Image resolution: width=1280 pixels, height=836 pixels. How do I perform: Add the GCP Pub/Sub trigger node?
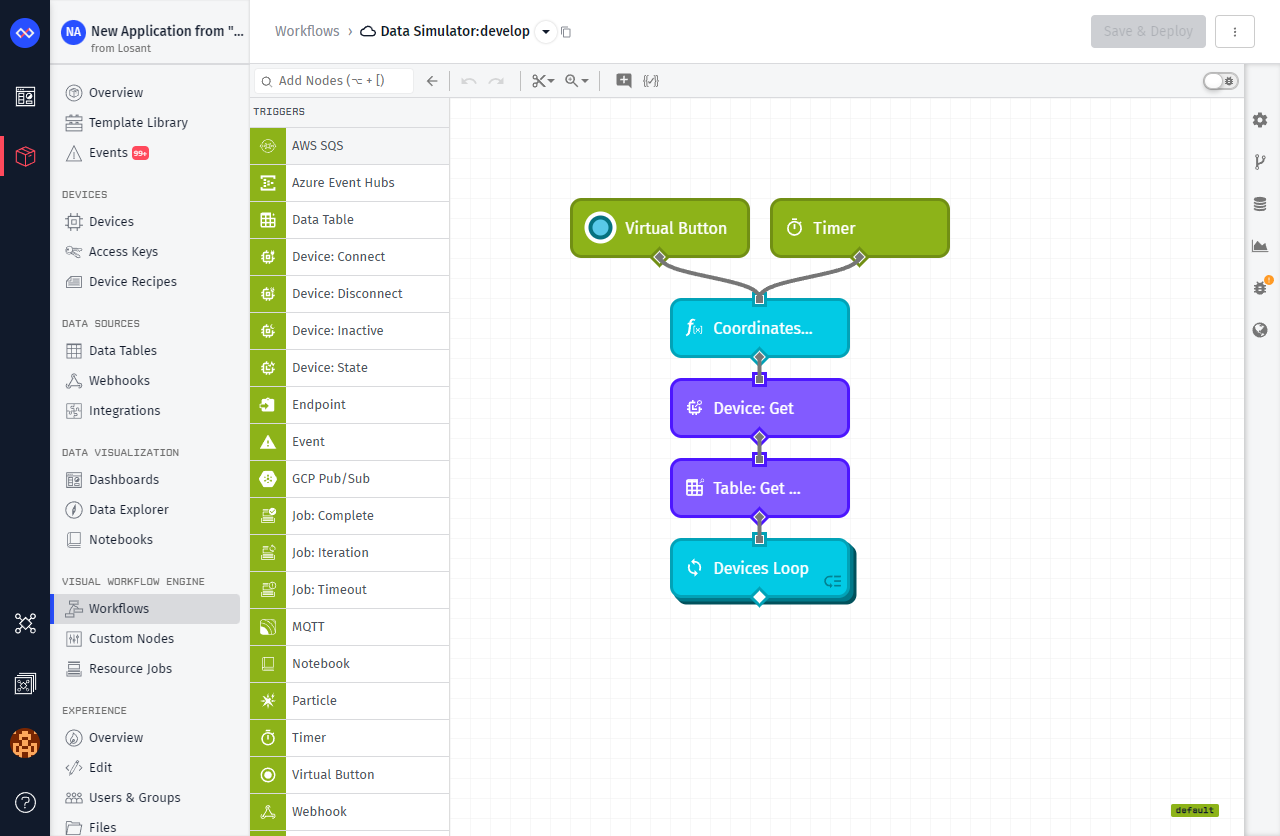coord(350,479)
